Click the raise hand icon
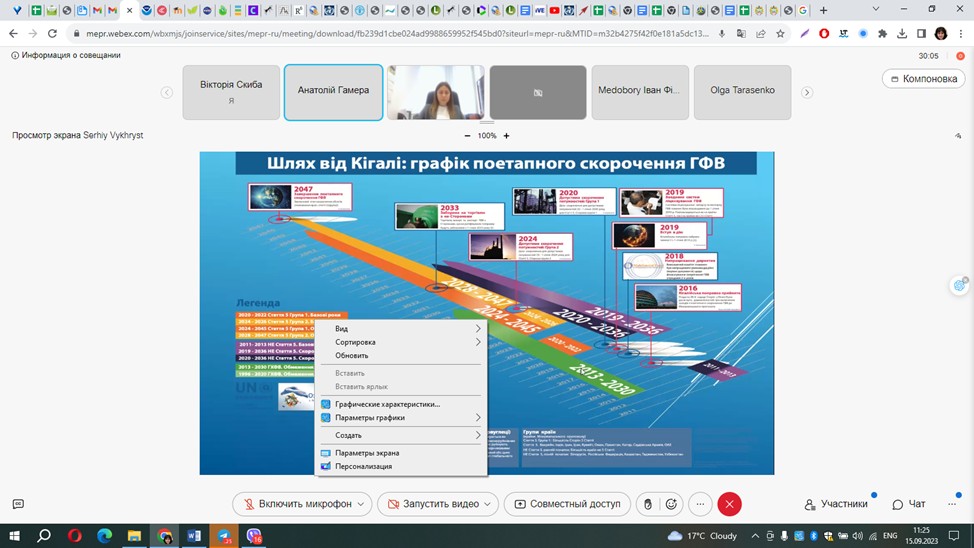Image resolution: width=974 pixels, height=548 pixels. pos(647,504)
